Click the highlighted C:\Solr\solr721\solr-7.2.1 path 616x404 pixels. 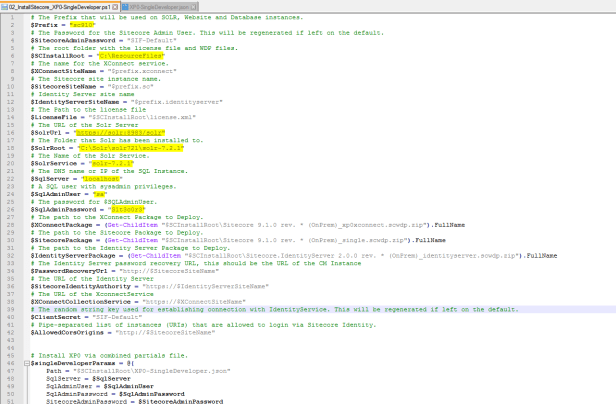[x=131, y=148]
